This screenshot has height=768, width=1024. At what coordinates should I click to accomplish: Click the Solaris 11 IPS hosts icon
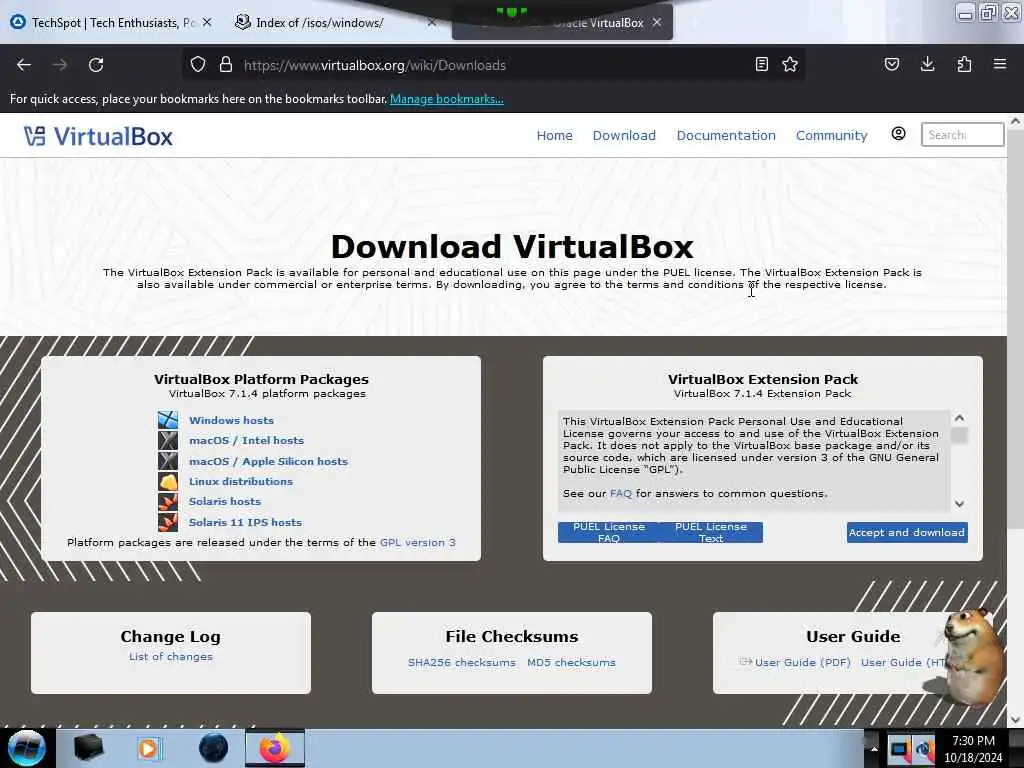[x=168, y=522]
